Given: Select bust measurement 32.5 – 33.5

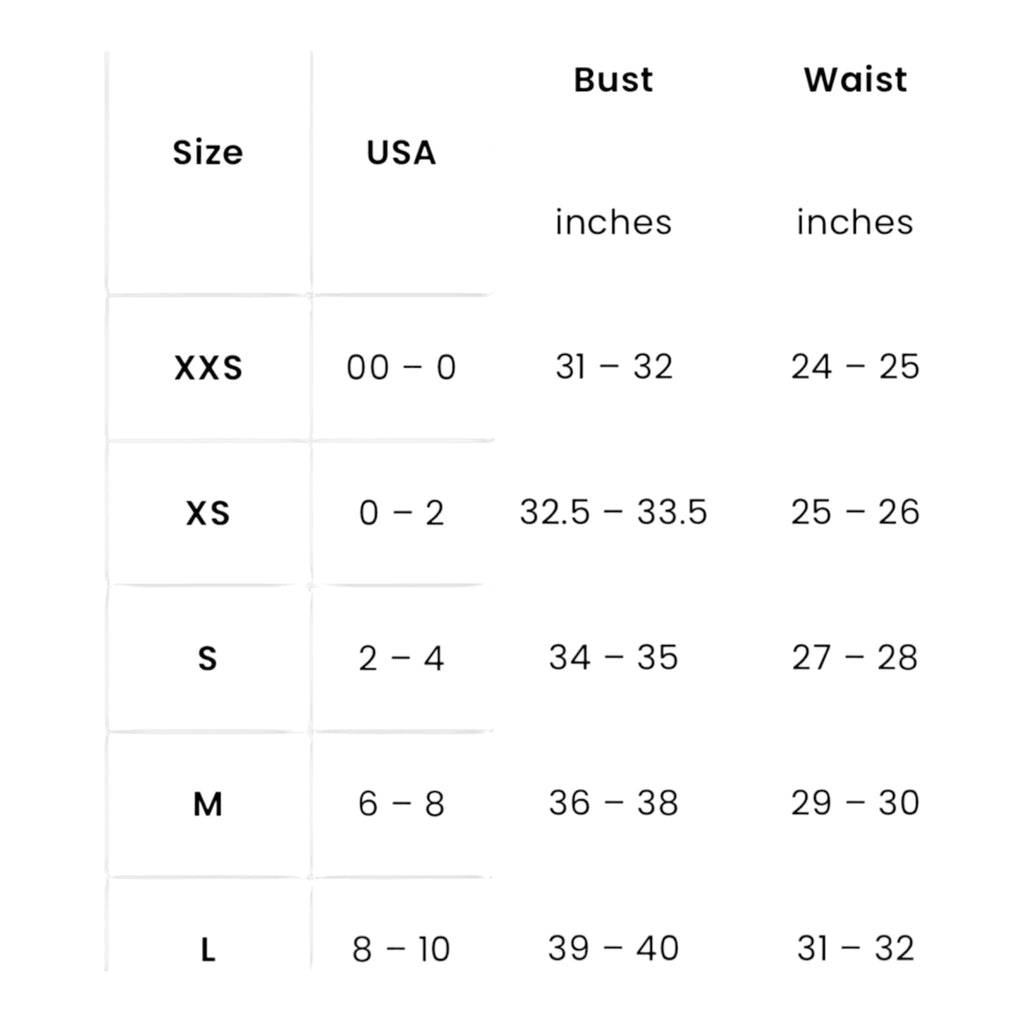Looking at the screenshot, I should pyautogui.click(x=613, y=512).
